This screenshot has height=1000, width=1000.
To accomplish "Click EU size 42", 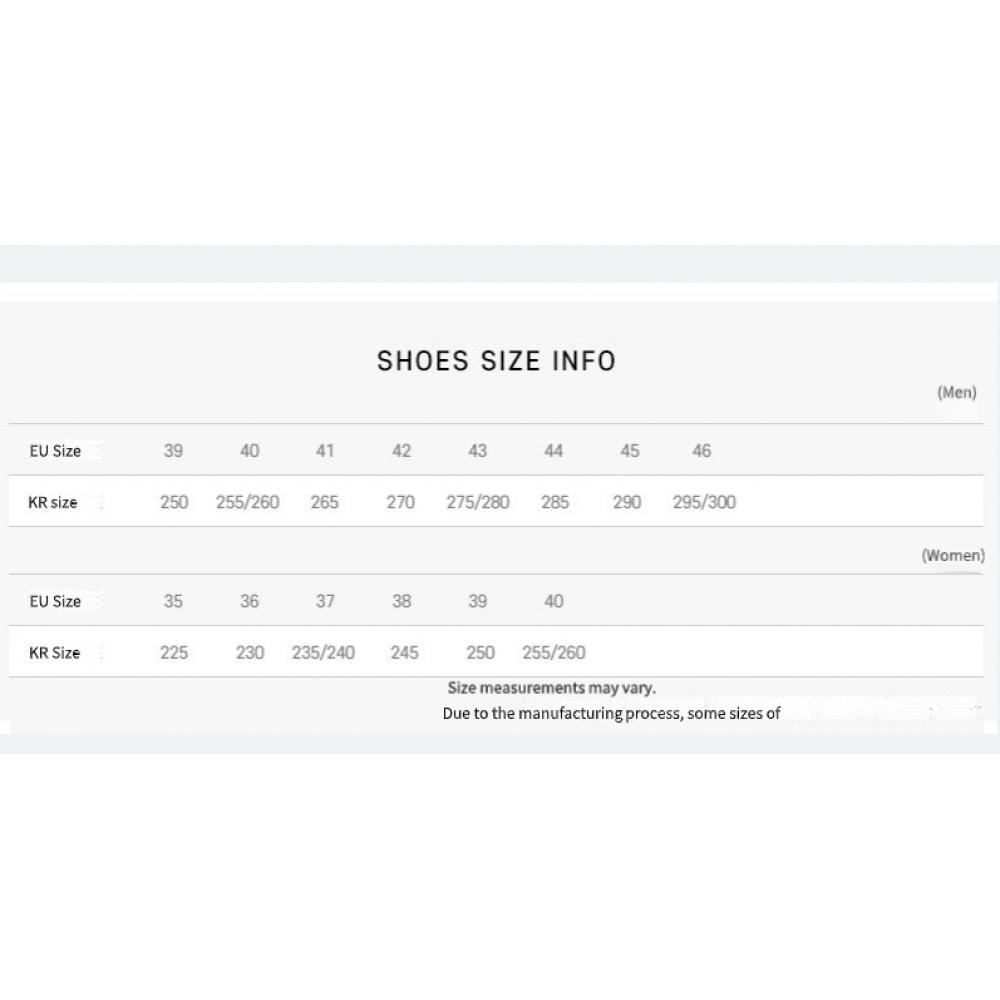I will pyautogui.click(x=401, y=451).
